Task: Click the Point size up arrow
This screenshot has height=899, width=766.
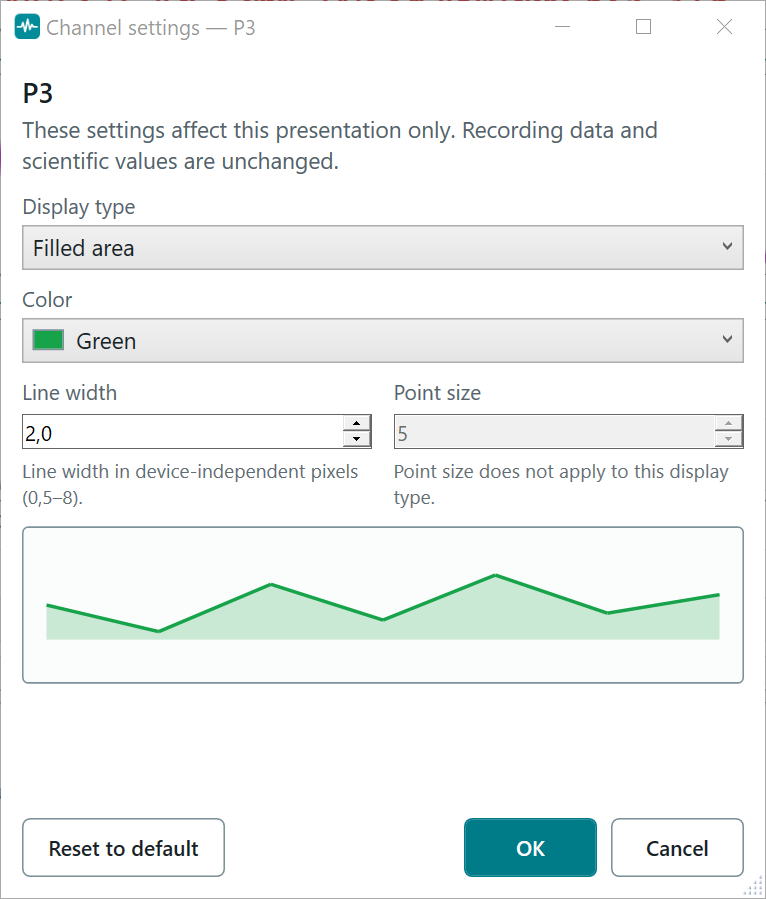Action: point(728,423)
